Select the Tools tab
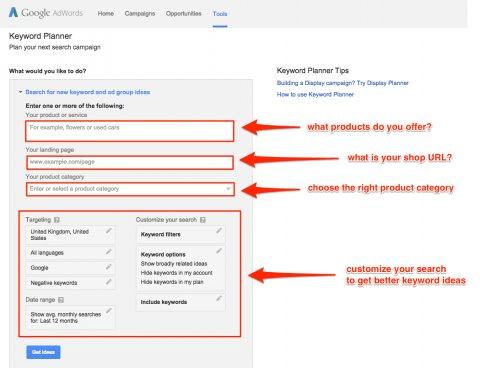 (x=220, y=14)
